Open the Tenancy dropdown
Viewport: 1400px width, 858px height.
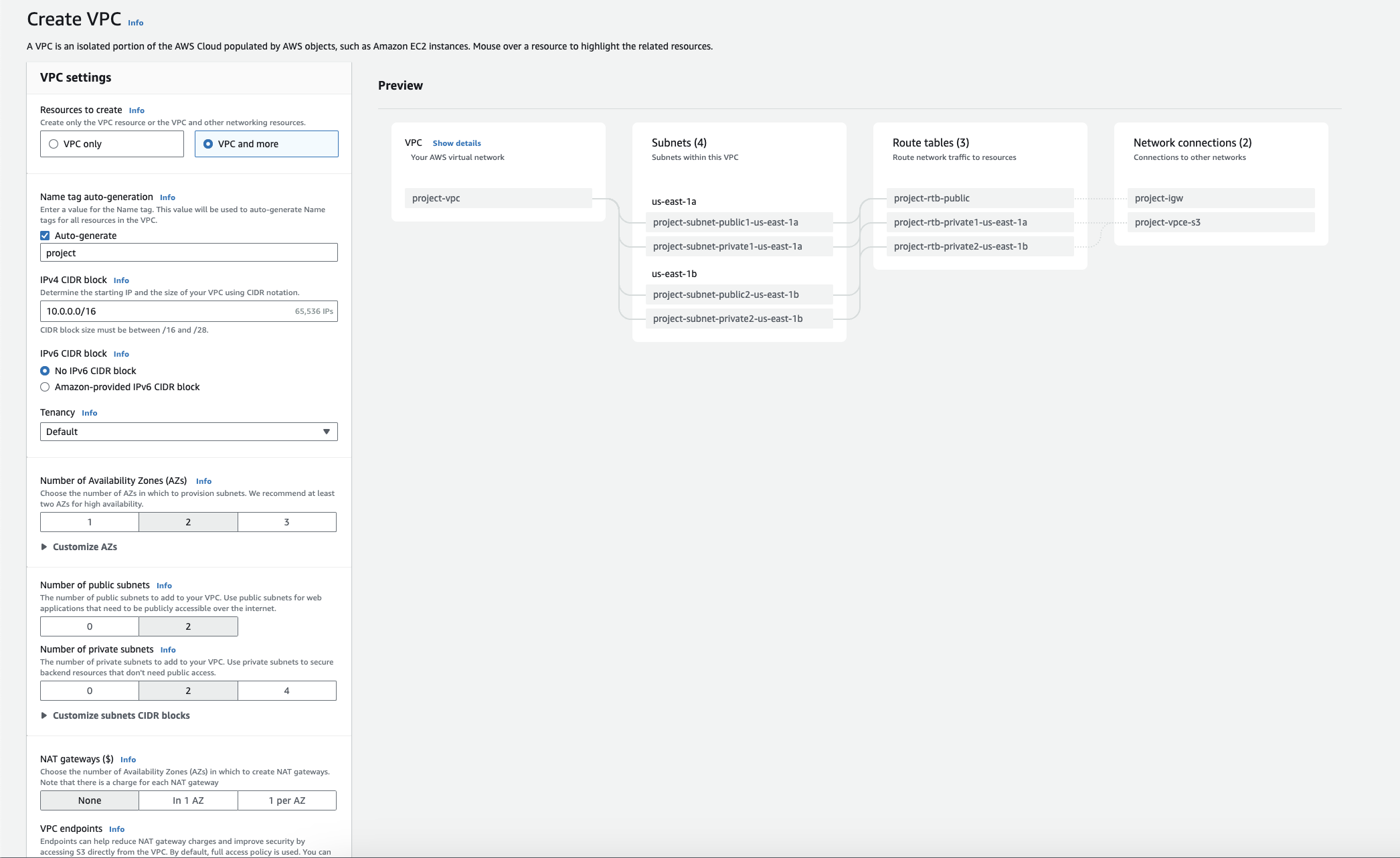tap(188, 432)
